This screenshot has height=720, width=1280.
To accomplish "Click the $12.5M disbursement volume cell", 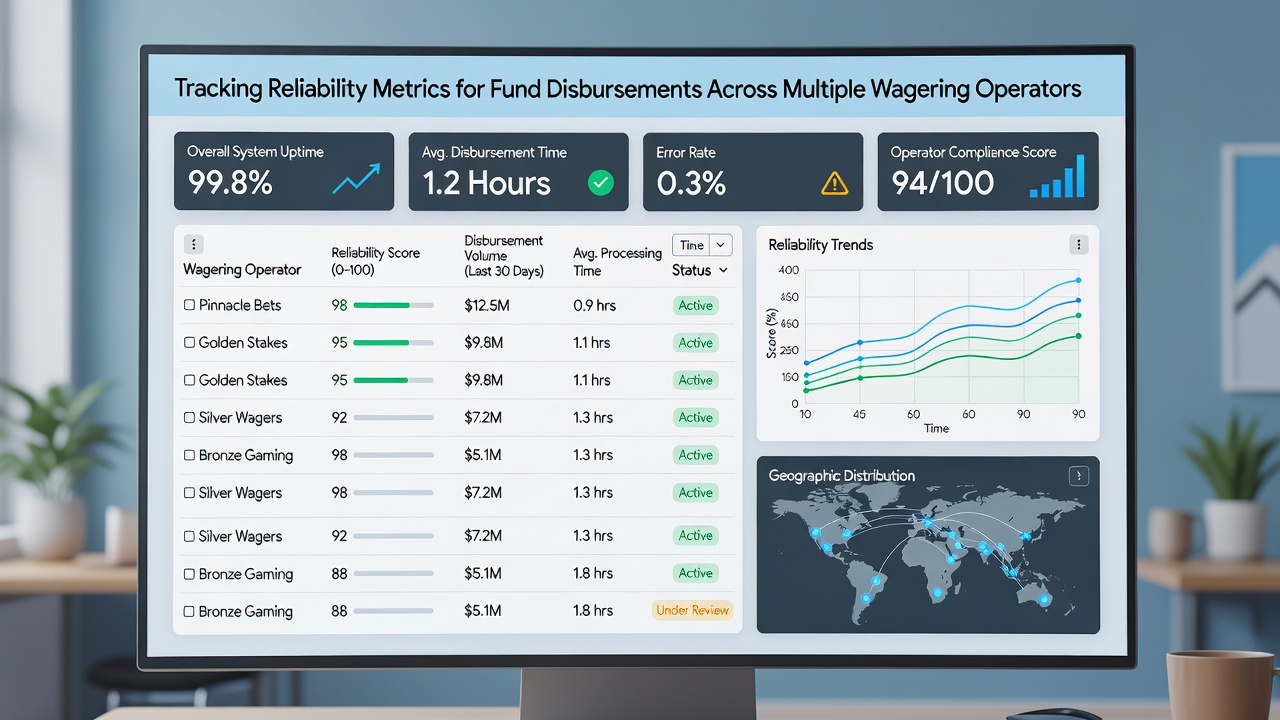I will [487, 305].
